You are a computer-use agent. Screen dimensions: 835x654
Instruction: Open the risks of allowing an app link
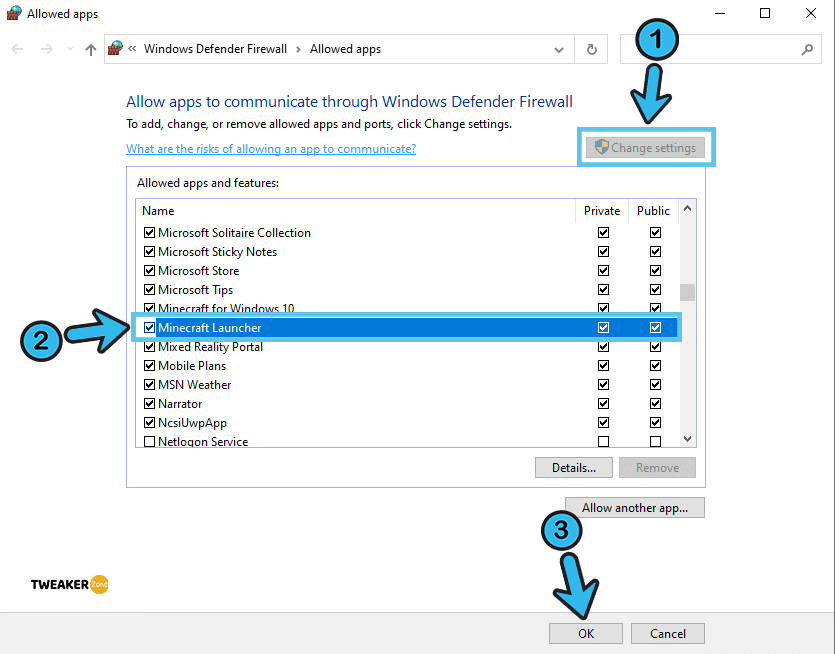point(271,149)
